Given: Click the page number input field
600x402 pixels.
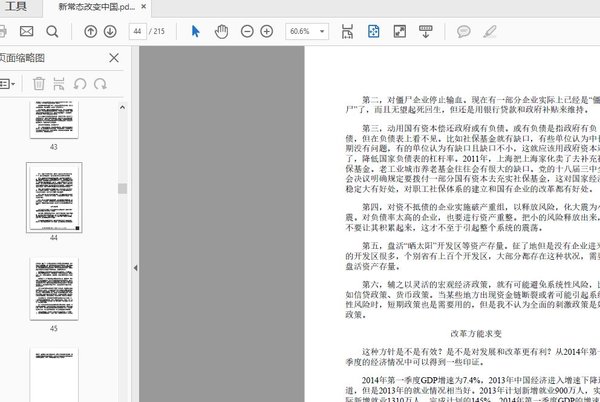Looking at the screenshot, I should tap(140, 31).
